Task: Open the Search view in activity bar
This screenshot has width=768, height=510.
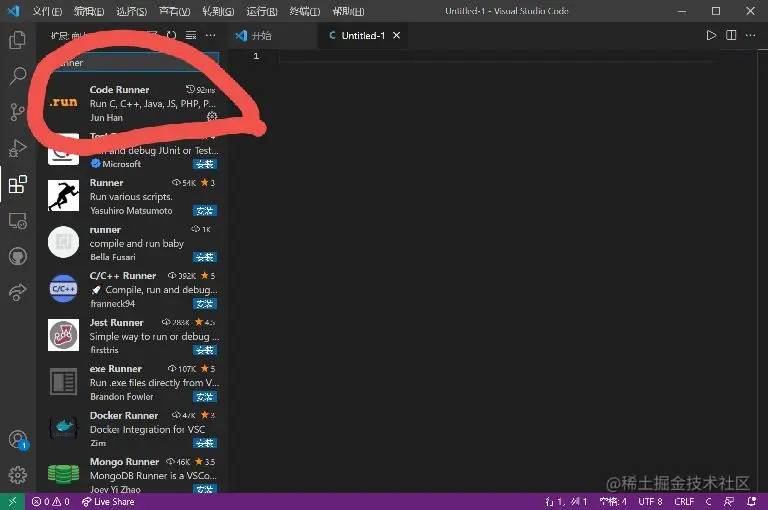Action: click(x=18, y=76)
